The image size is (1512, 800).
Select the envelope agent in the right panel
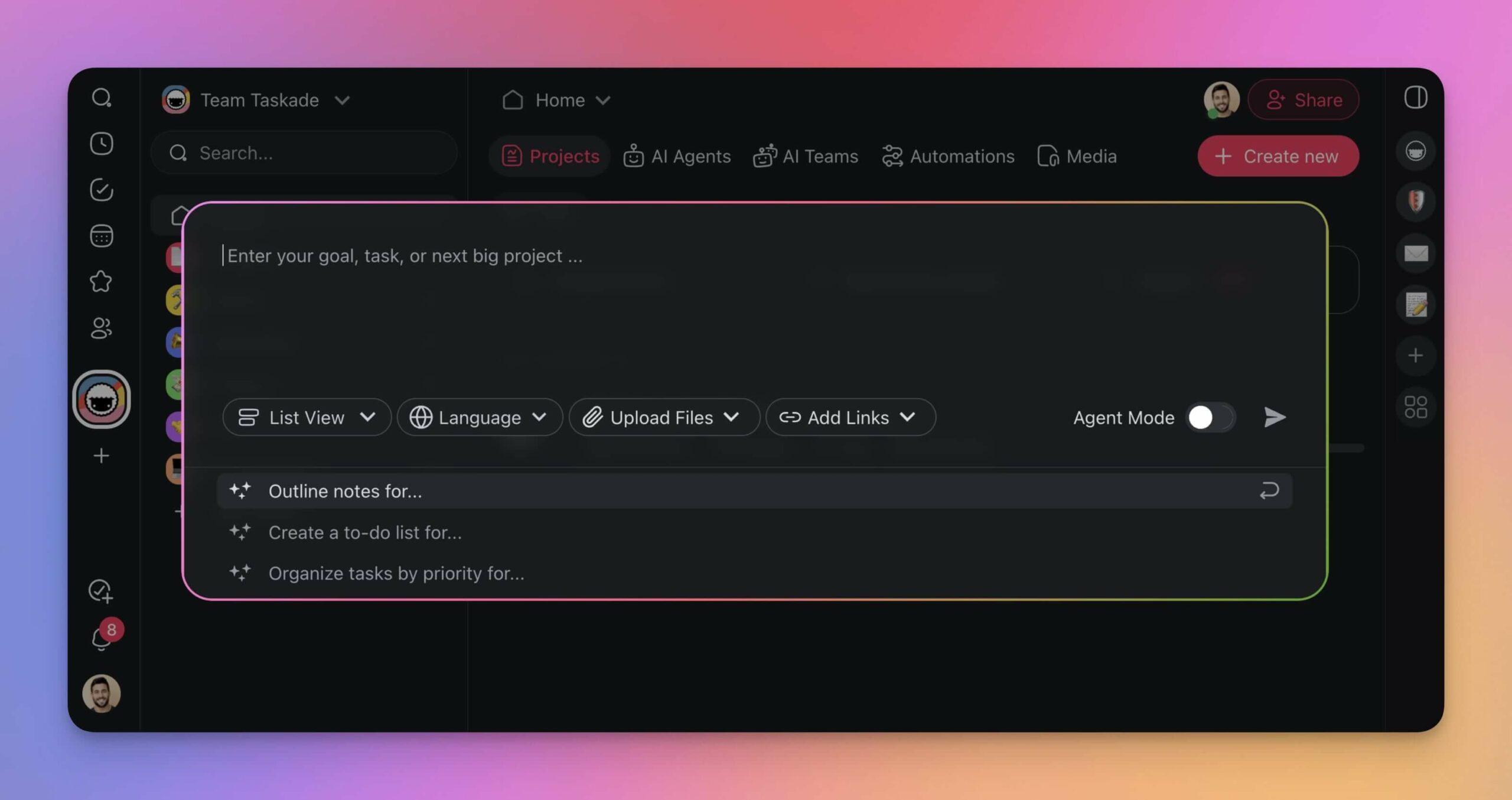pos(1416,254)
